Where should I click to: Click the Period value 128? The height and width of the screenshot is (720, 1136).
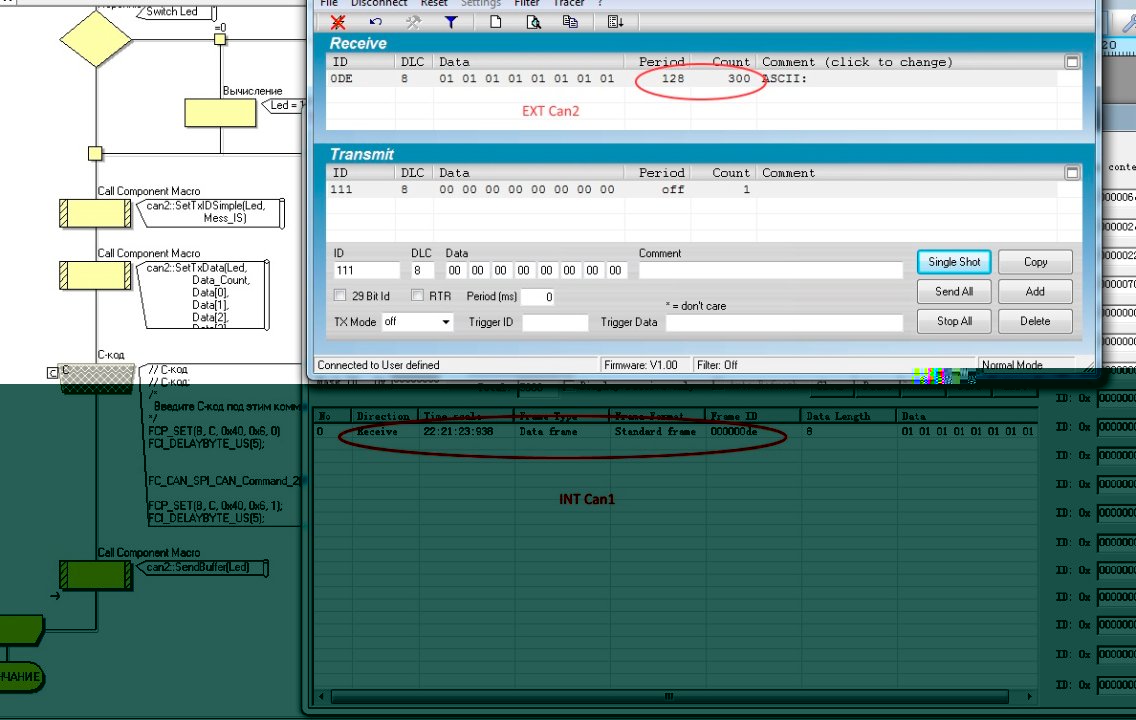(x=672, y=78)
